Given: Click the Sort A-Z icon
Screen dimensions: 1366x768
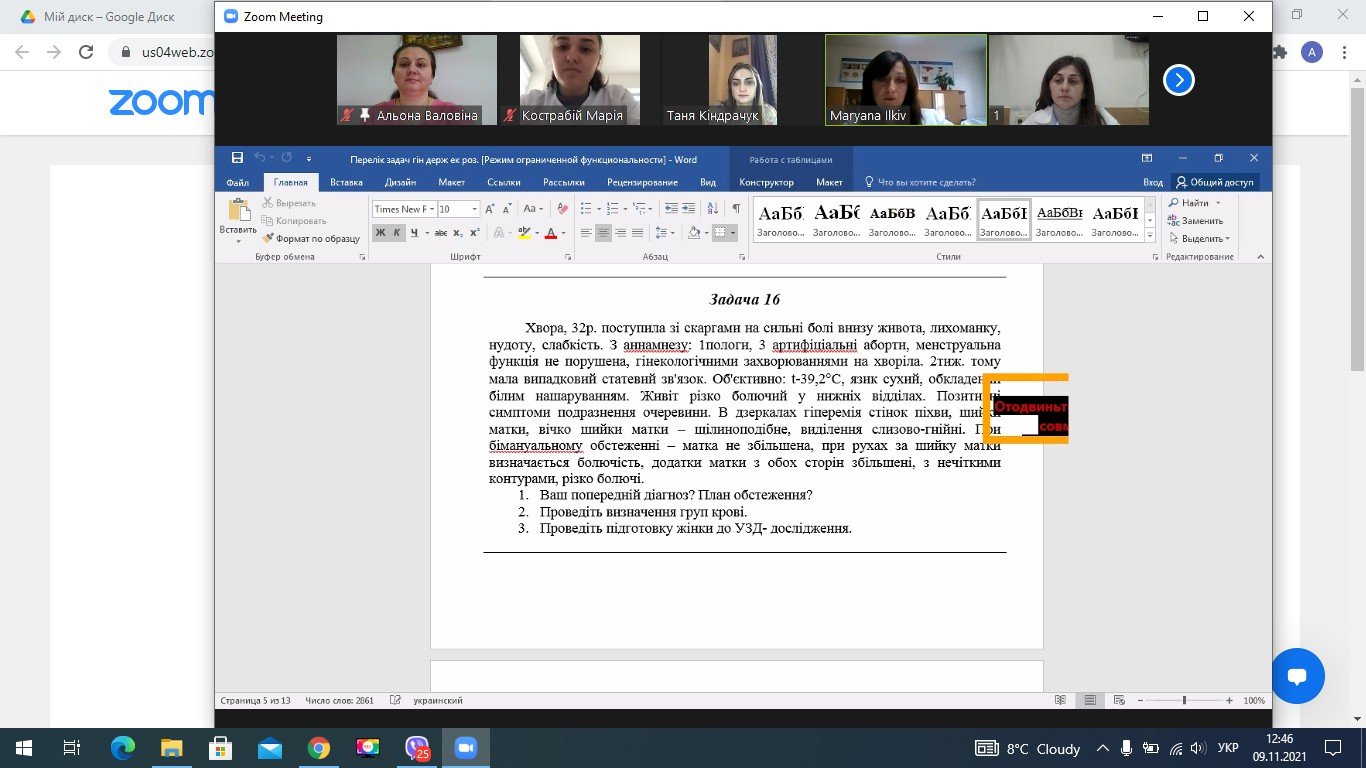Looking at the screenshot, I should (712, 209).
